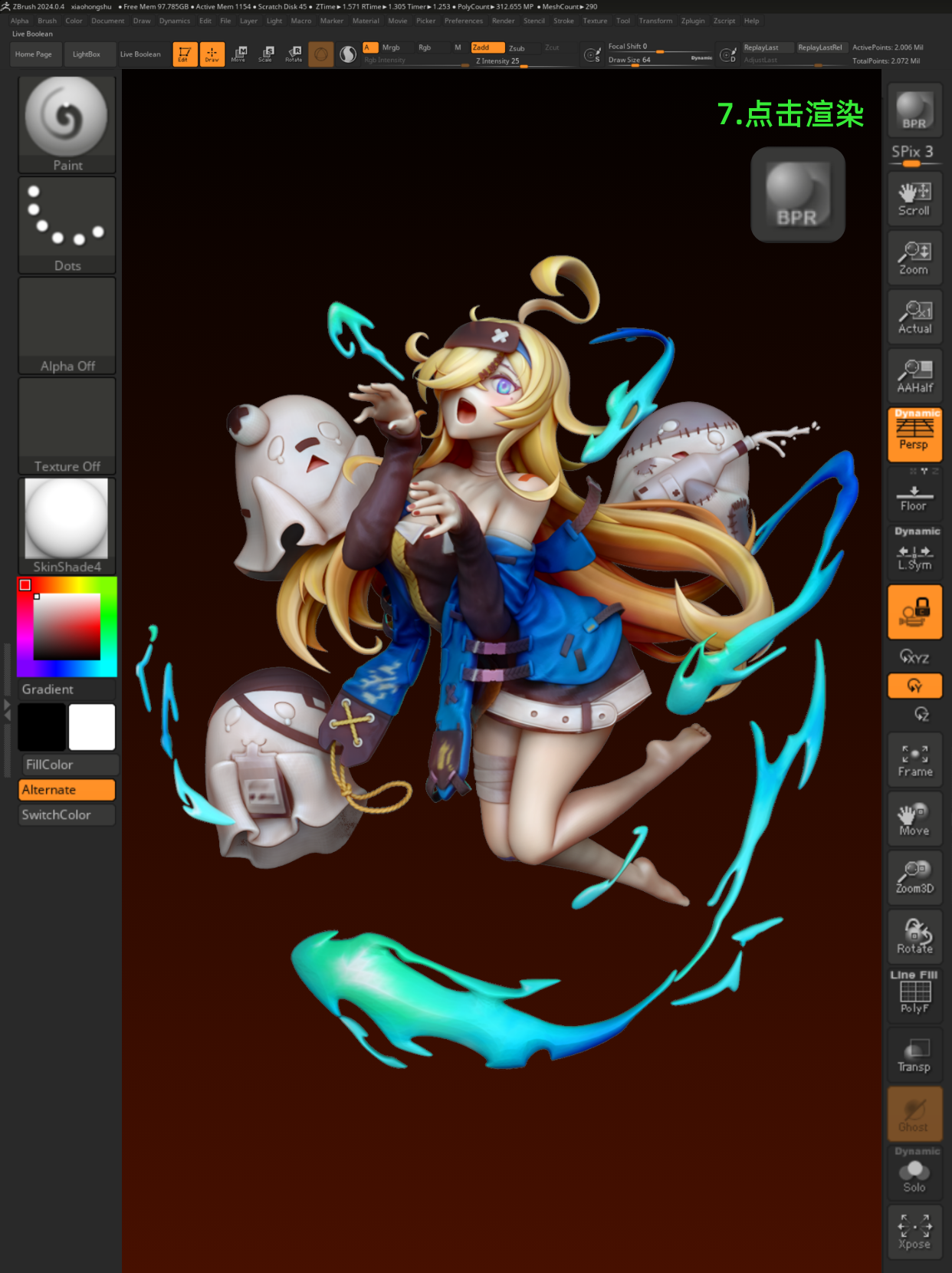The height and width of the screenshot is (1273, 952).
Task: Select Y-axis rotation mode icon
Action: click(x=914, y=686)
